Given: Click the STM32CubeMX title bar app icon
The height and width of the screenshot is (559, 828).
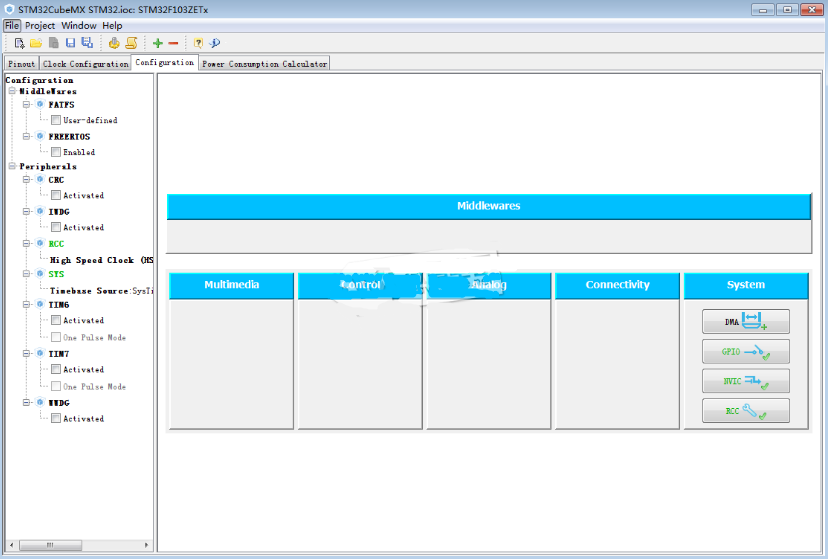Looking at the screenshot, I should click(9, 9).
